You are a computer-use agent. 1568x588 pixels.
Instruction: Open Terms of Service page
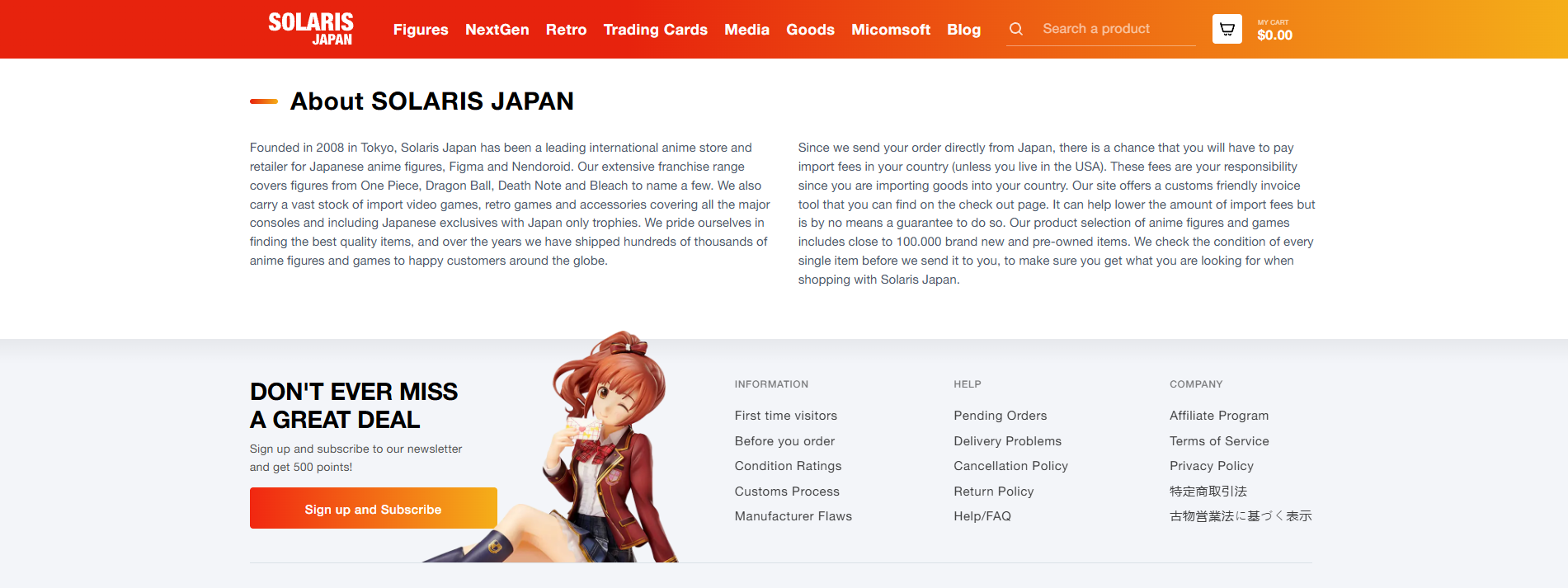pyautogui.click(x=1219, y=441)
